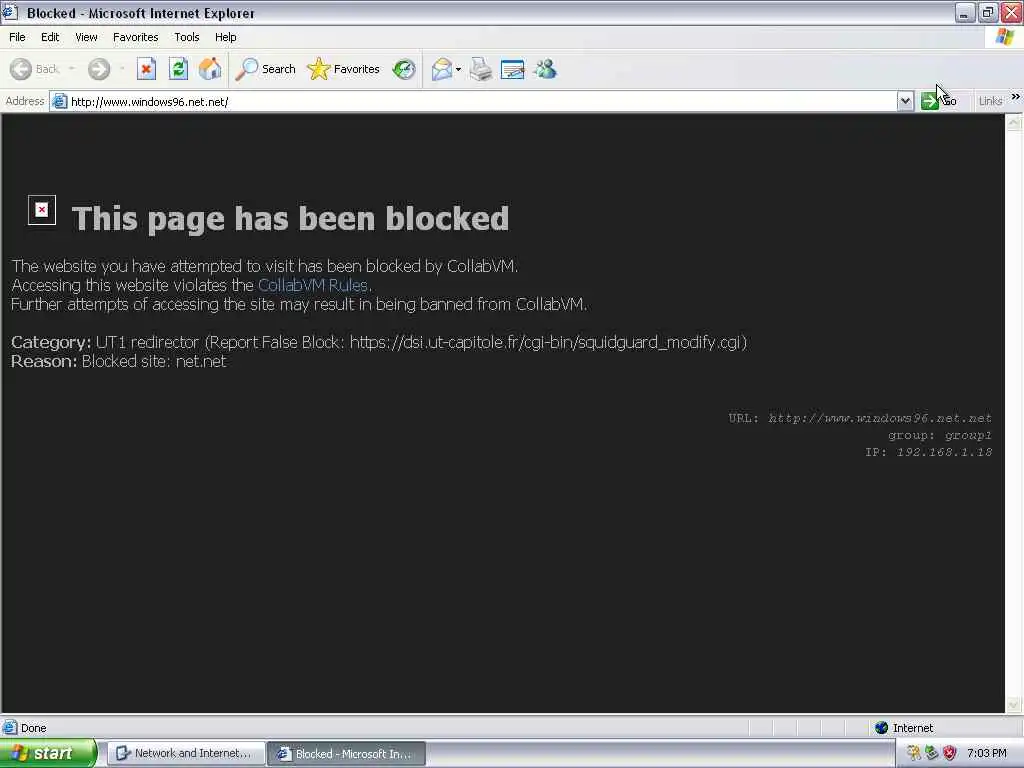Expand the Links toolbar chevron
This screenshot has height=768, width=1024.
tap(1016, 97)
